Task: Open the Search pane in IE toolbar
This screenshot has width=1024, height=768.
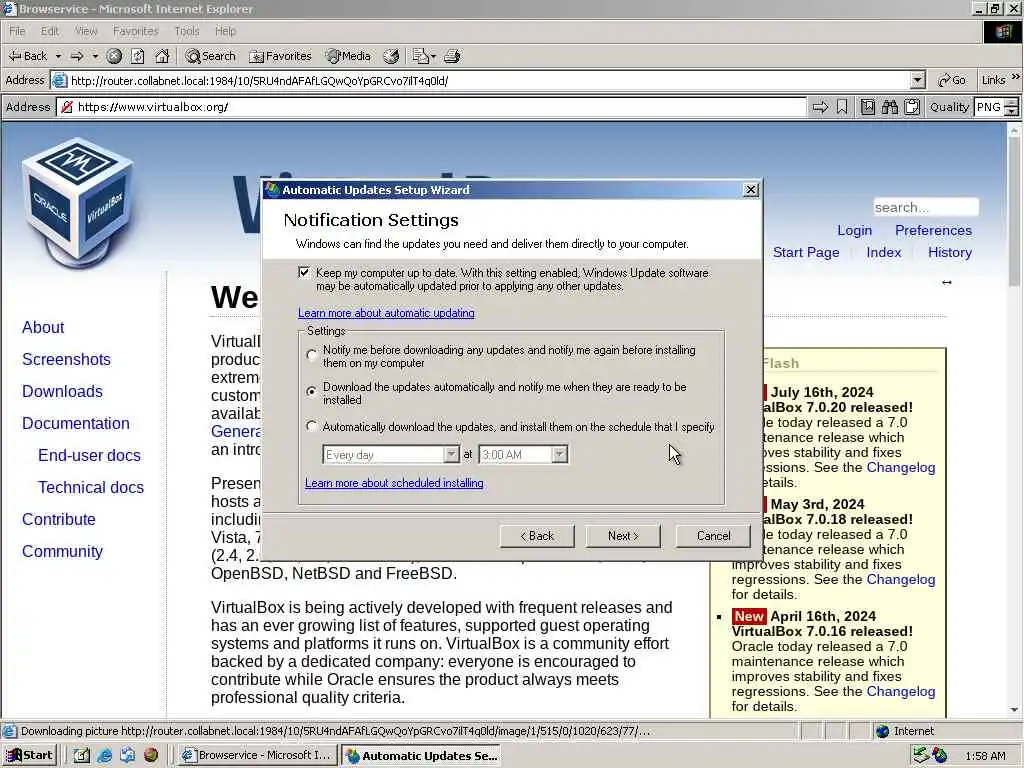Action: coord(210,56)
